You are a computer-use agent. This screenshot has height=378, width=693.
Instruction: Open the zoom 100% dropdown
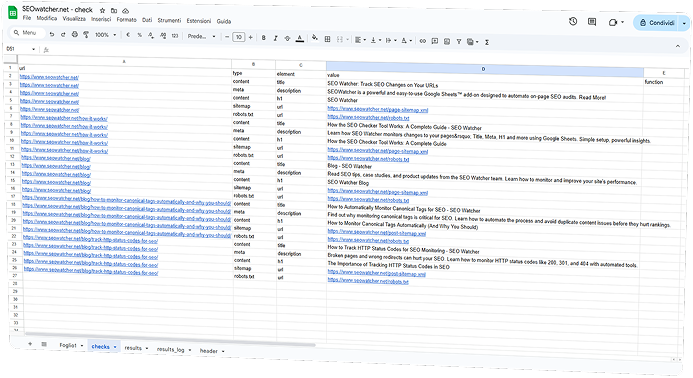click(x=105, y=34)
